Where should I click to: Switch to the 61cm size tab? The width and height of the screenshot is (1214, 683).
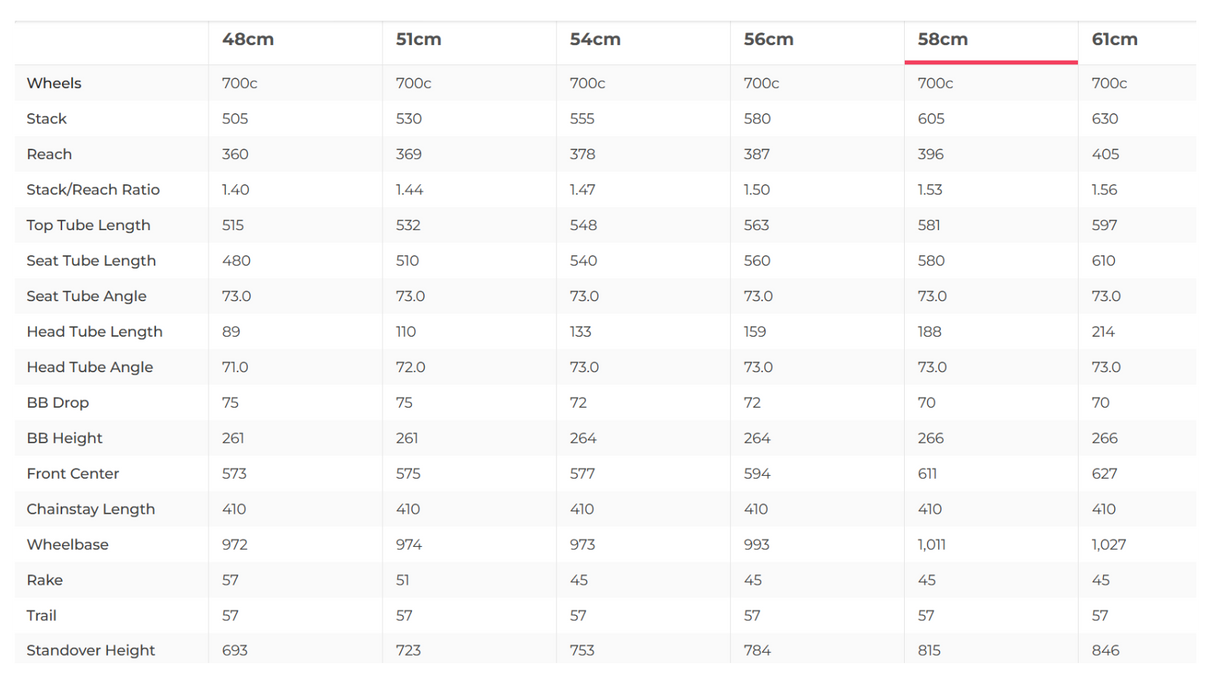[1114, 40]
